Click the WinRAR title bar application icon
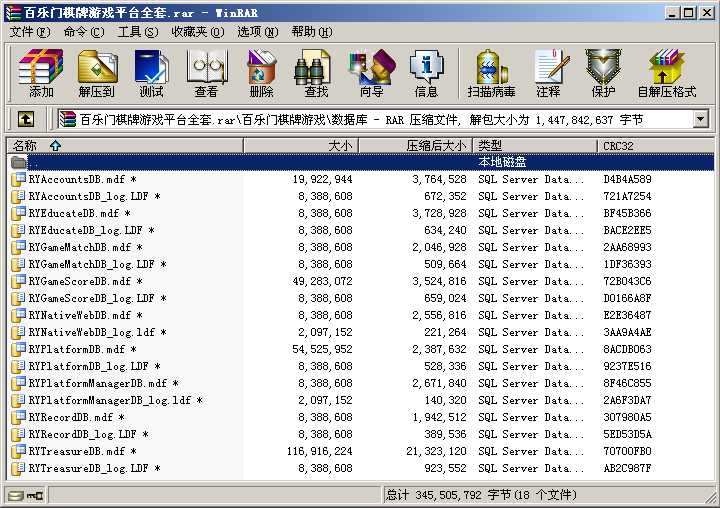This screenshot has width=720, height=508. 12,12
